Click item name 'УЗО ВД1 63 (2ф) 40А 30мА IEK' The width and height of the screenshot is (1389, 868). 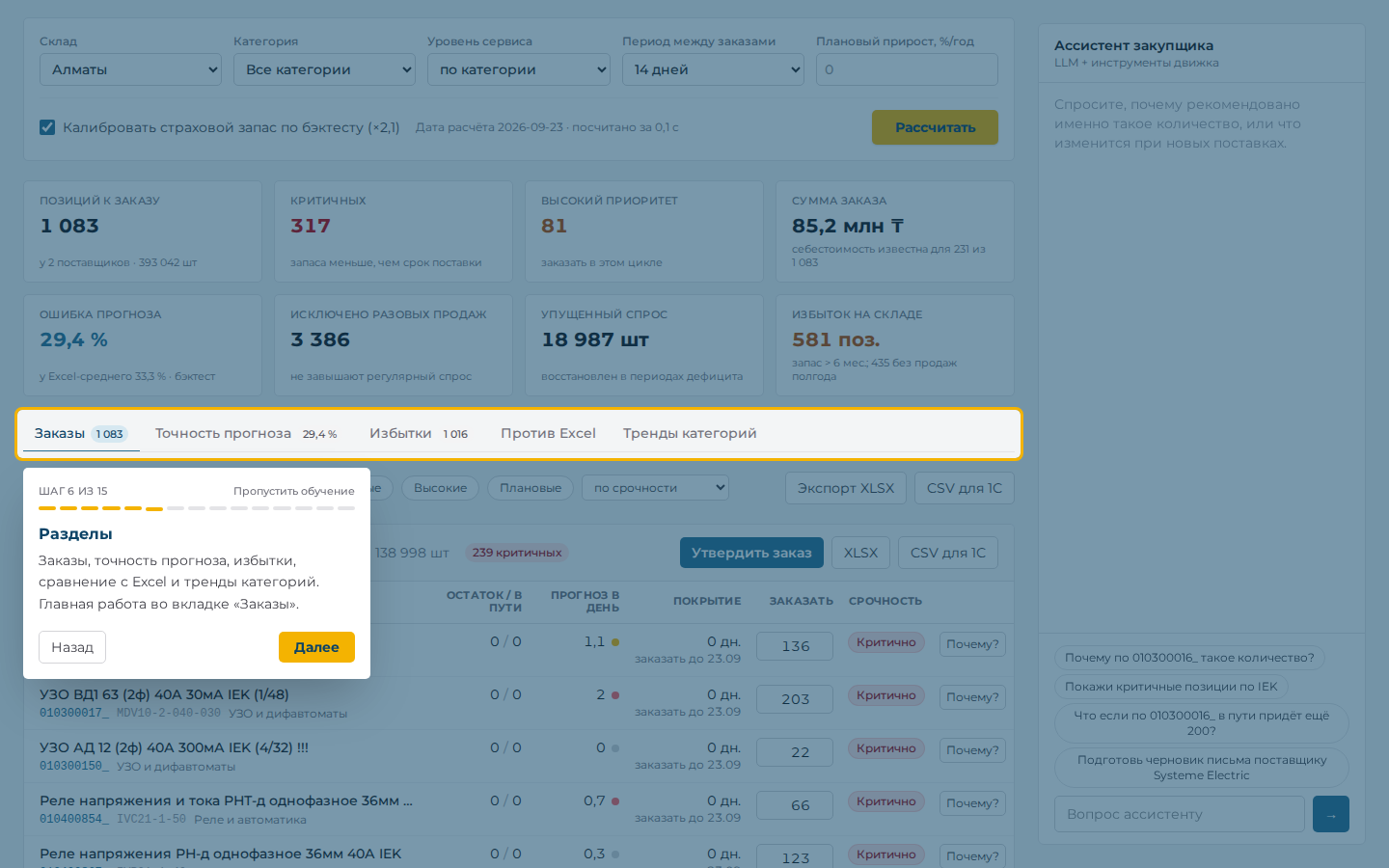[164, 694]
